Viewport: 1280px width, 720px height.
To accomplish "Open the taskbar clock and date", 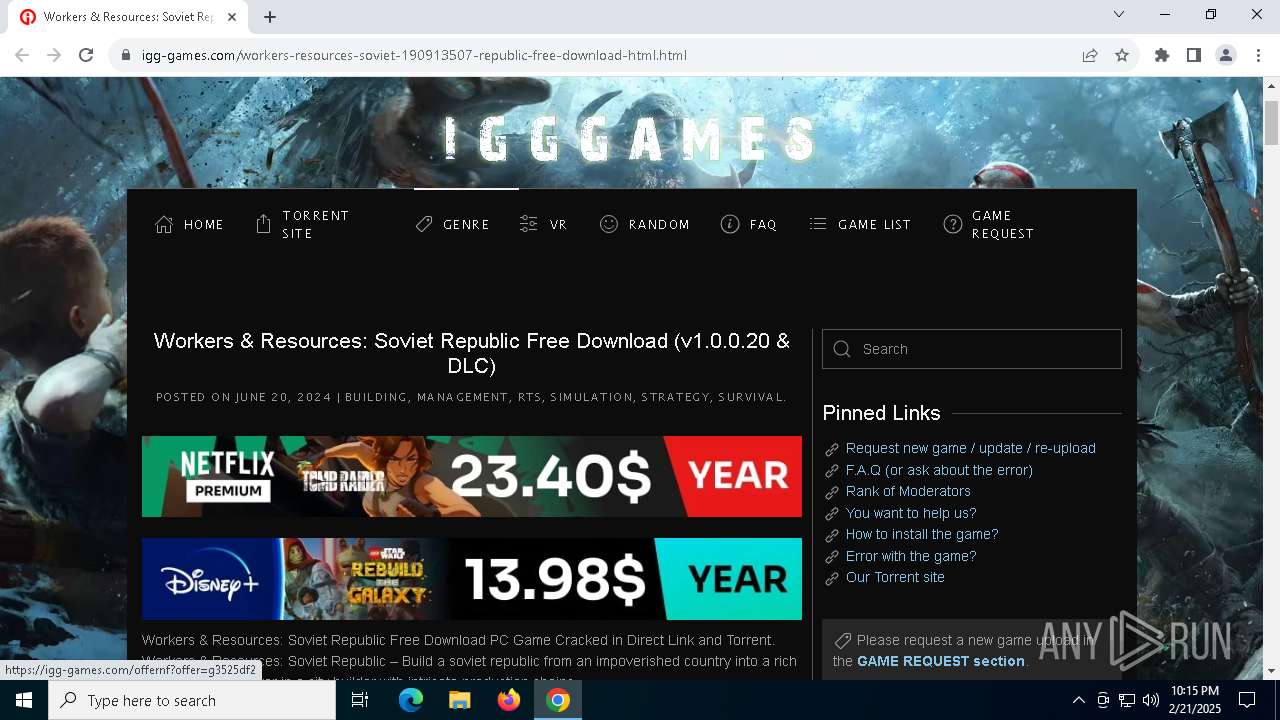I will pyautogui.click(x=1194, y=700).
